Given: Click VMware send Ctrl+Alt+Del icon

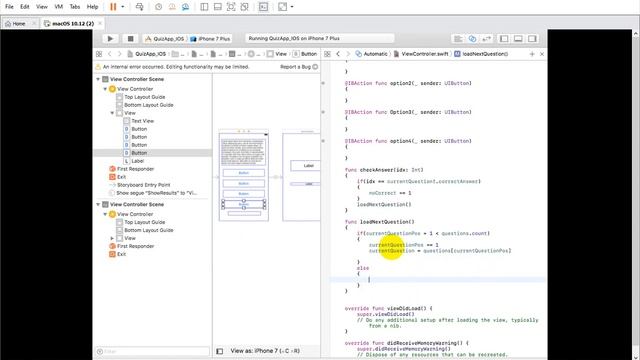Looking at the screenshot, I should (x=139, y=7).
